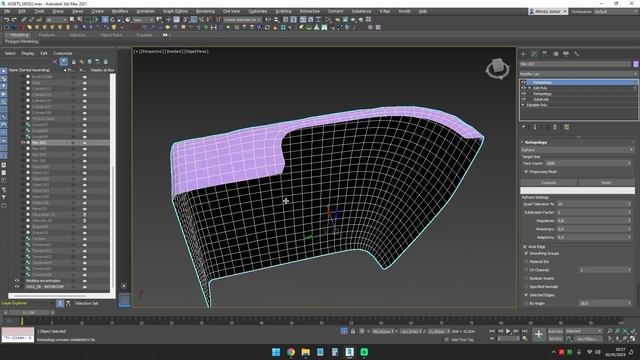The image size is (640, 360).
Task: Click the Align tool icon
Action: 276,20
